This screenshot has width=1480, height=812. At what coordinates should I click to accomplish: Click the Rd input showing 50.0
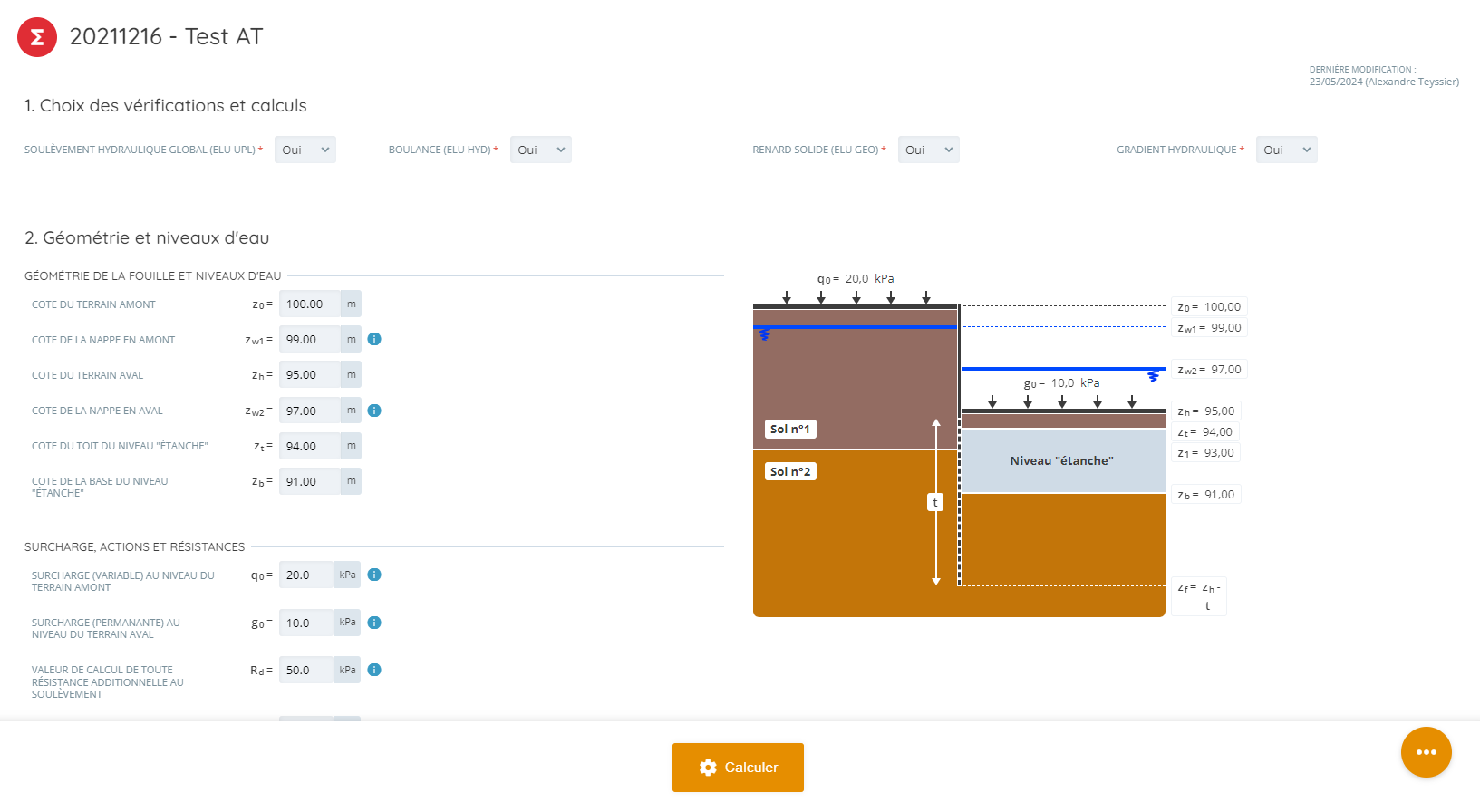pos(306,671)
